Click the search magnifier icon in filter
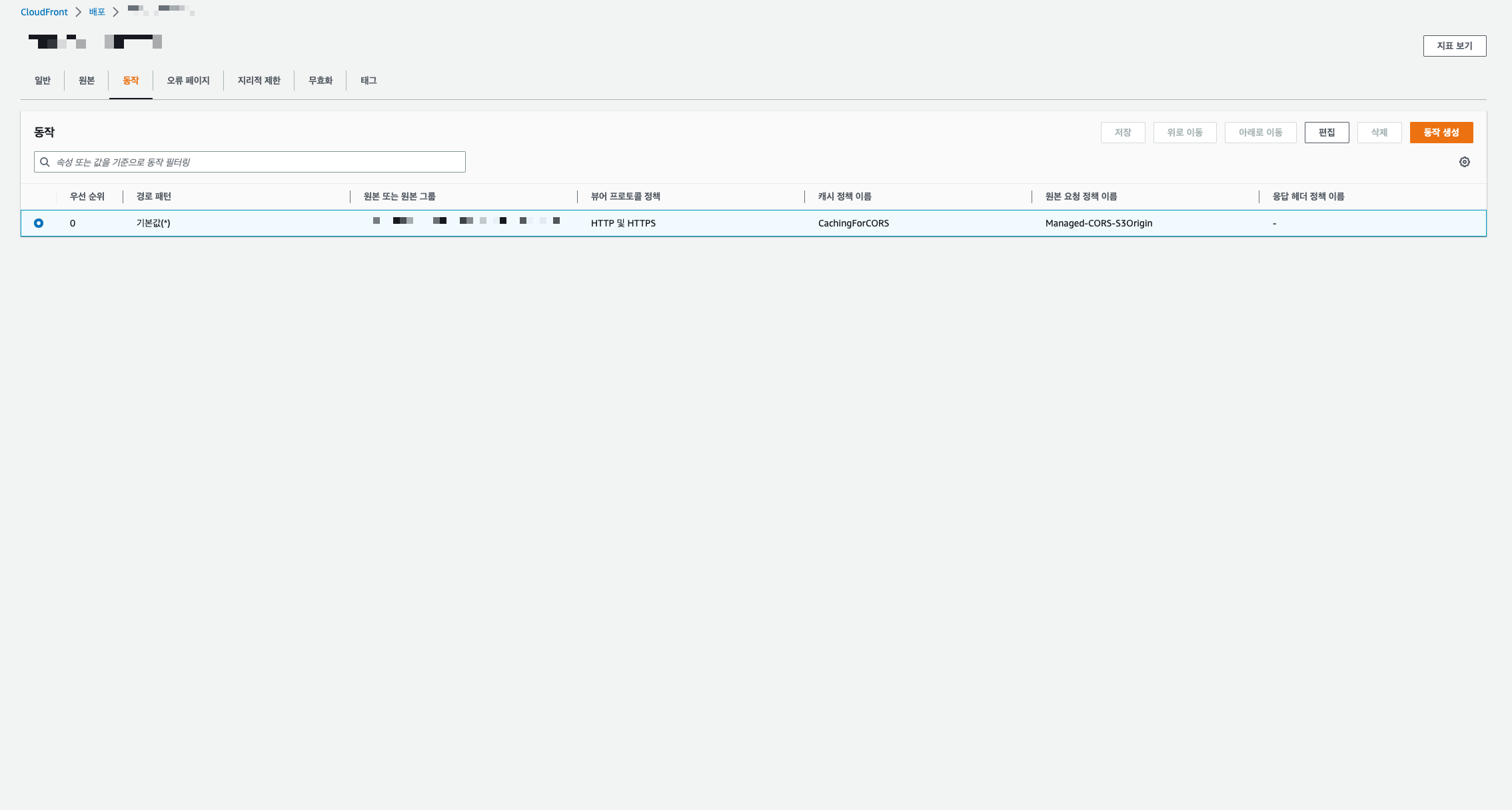Screen dimensions: 1512x810 pyautogui.click(x=45, y=162)
